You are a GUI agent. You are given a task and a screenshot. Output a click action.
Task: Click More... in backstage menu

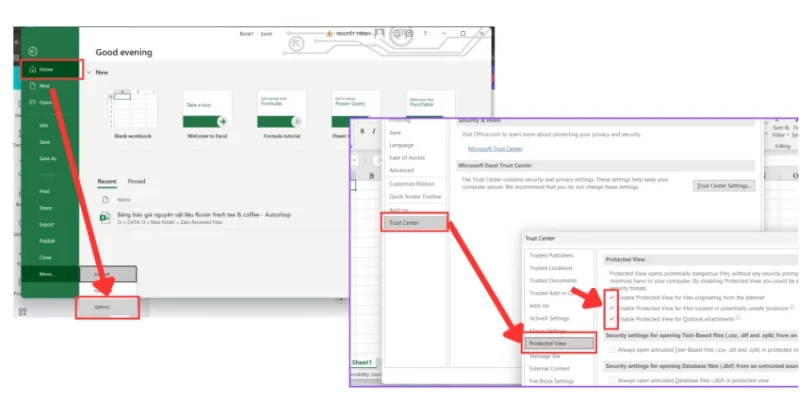point(51,274)
